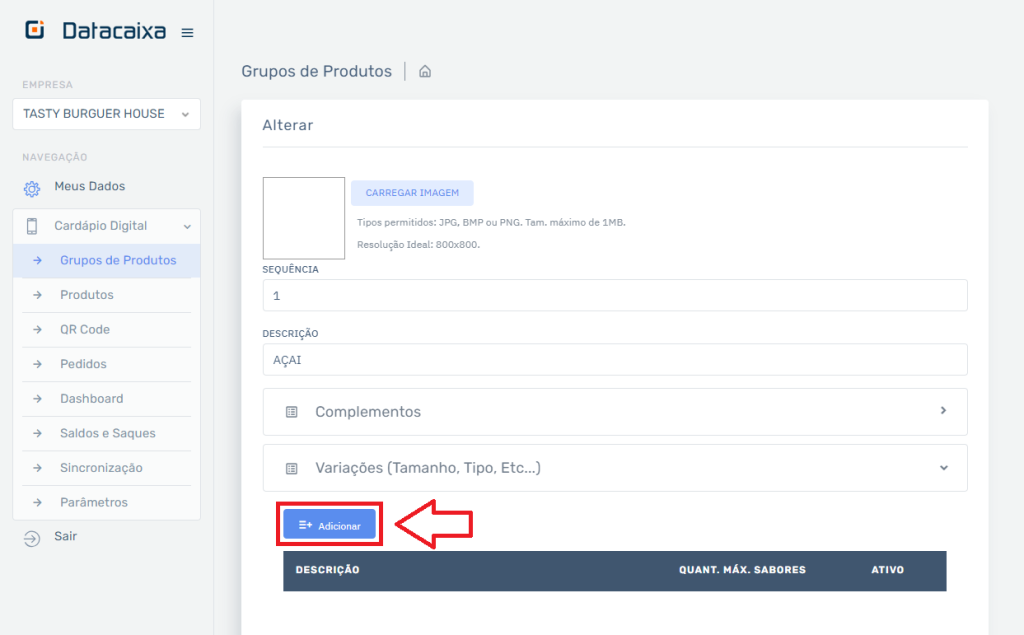Select the gear icon beside Meus Dados
Viewport: 1024px width, 635px height.
(x=30, y=186)
